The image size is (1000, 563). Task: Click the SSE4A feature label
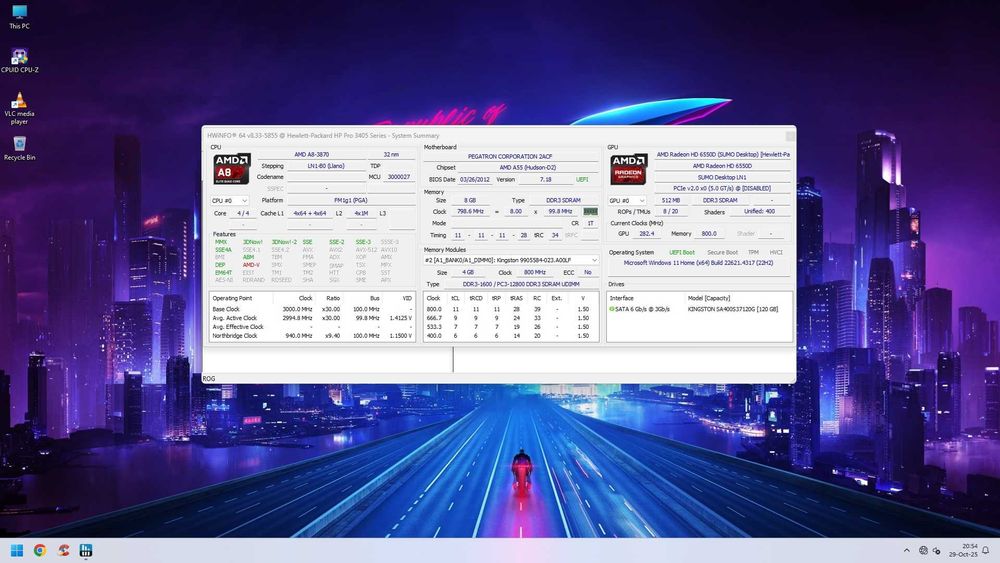[223, 250]
